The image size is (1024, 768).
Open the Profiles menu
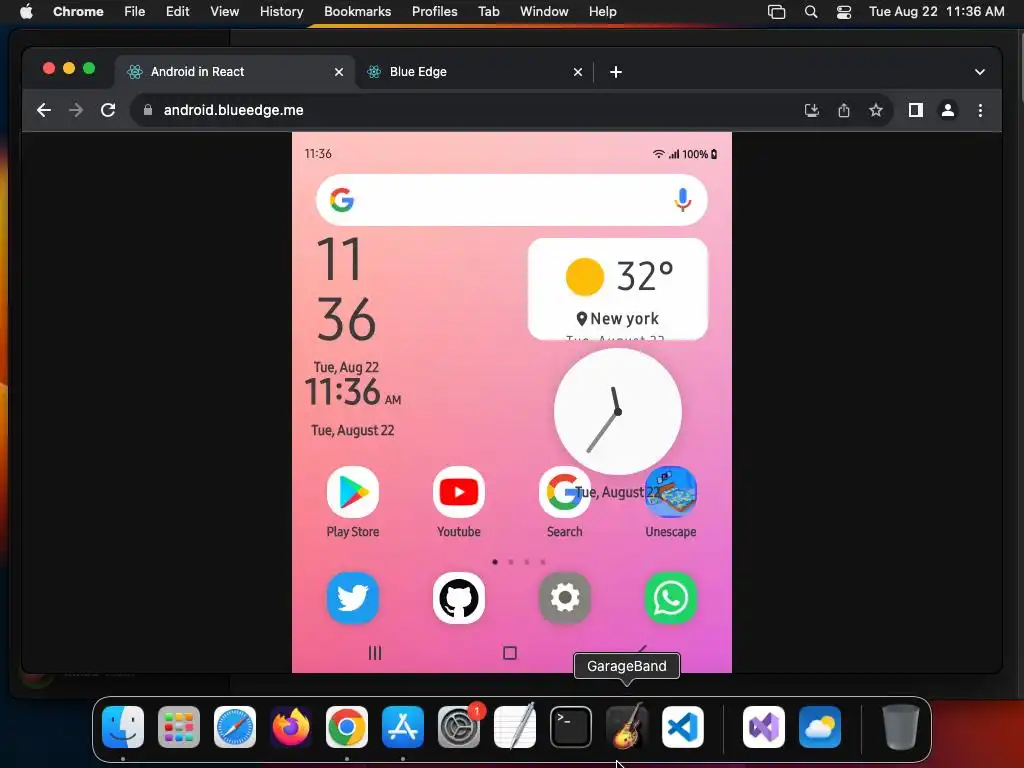(434, 12)
